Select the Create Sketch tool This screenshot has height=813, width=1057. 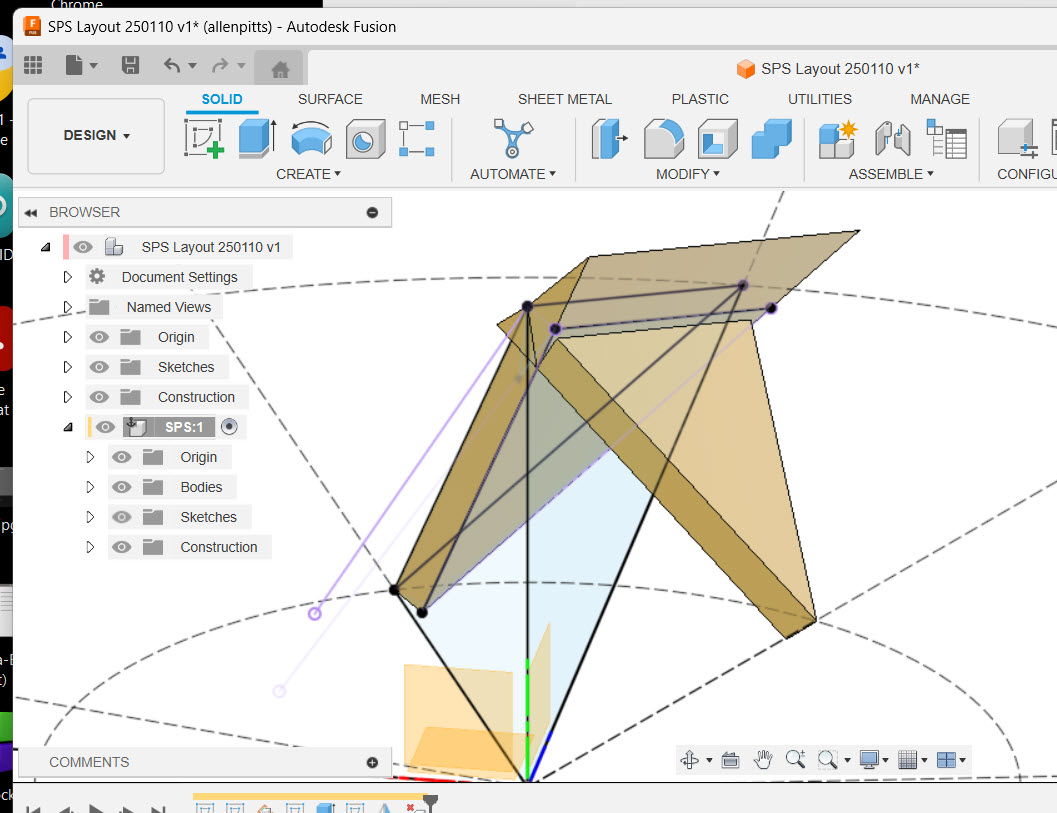(205, 140)
